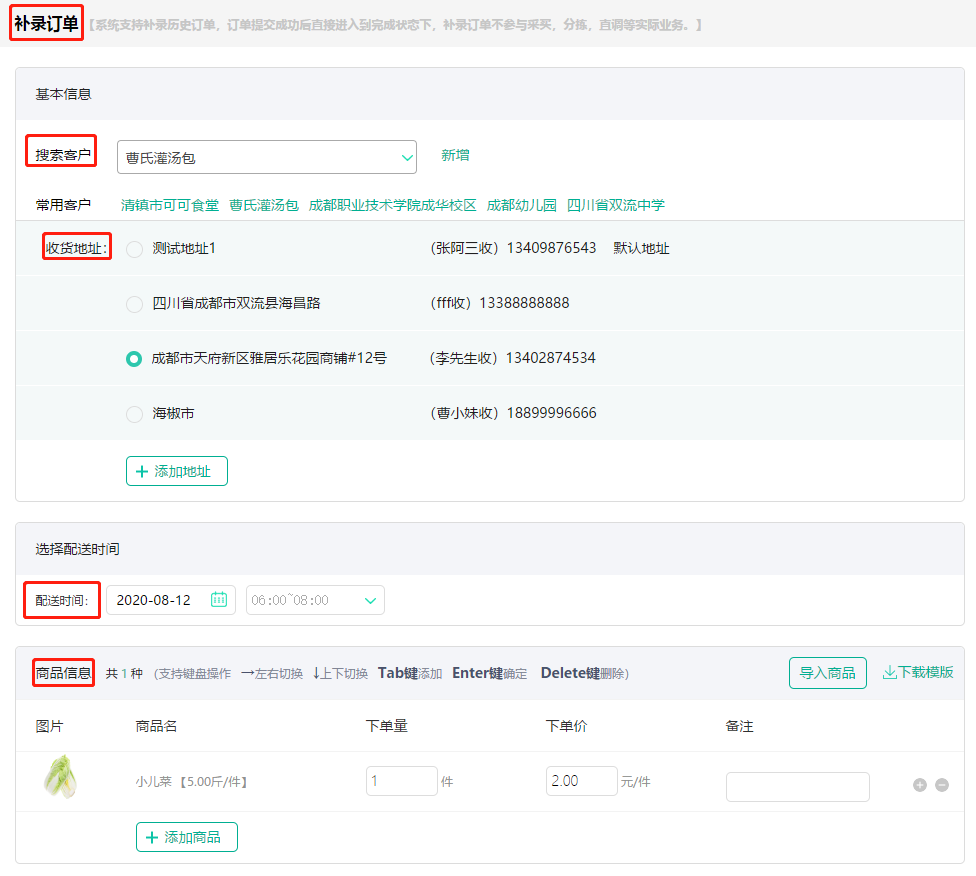The width and height of the screenshot is (976, 876).
Task: Open the 06:00~08:00 time slot dropdown
Action: tap(315, 600)
